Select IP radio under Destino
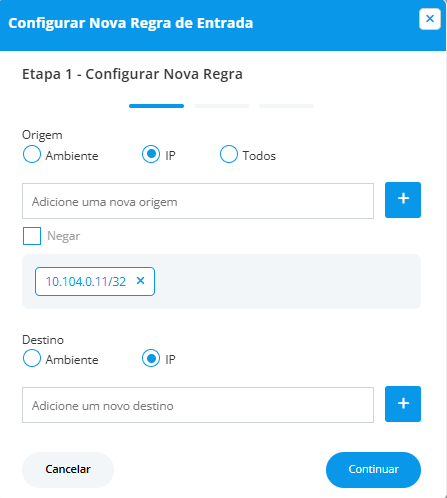Viewport: 447px width, 498px height. pyautogui.click(x=151, y=358)
